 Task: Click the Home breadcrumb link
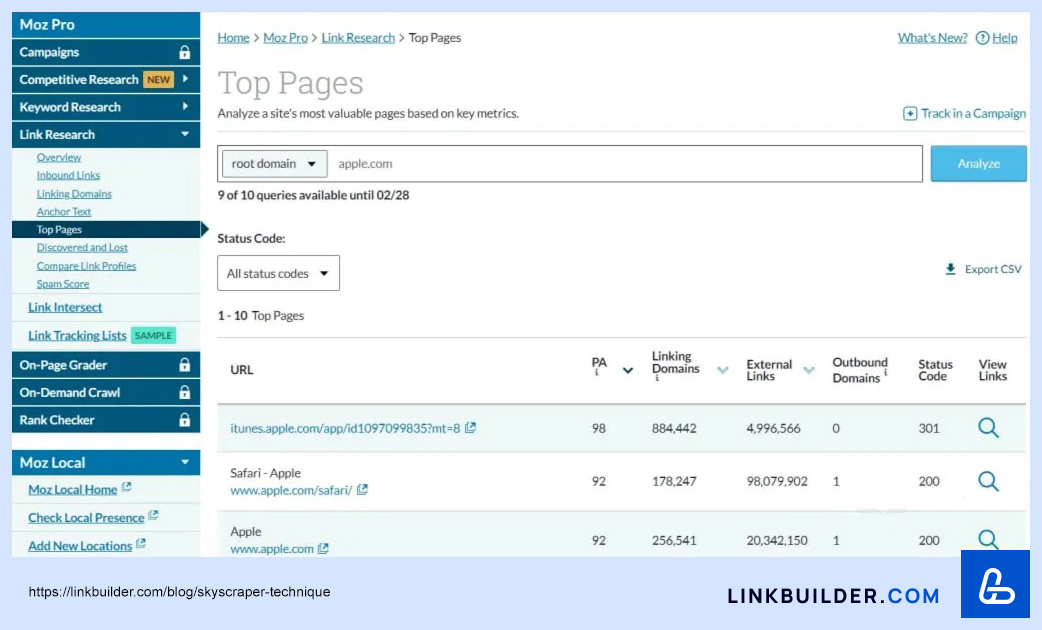tap(233, 38)
